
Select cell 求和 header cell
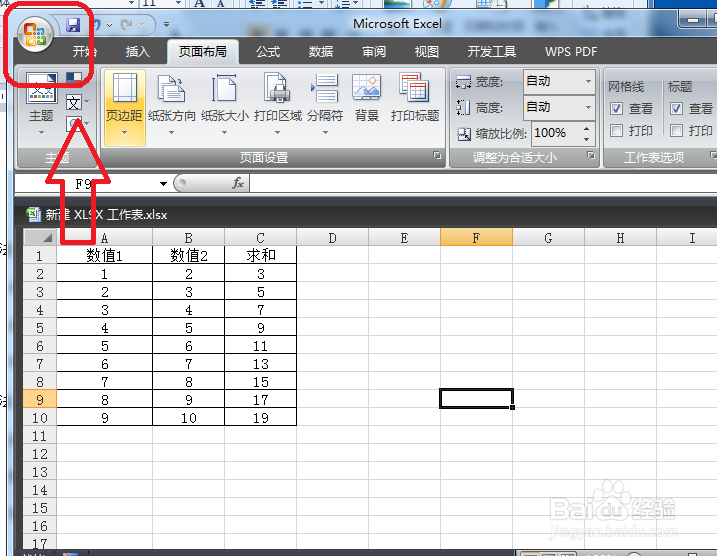(x=261, y=255)
